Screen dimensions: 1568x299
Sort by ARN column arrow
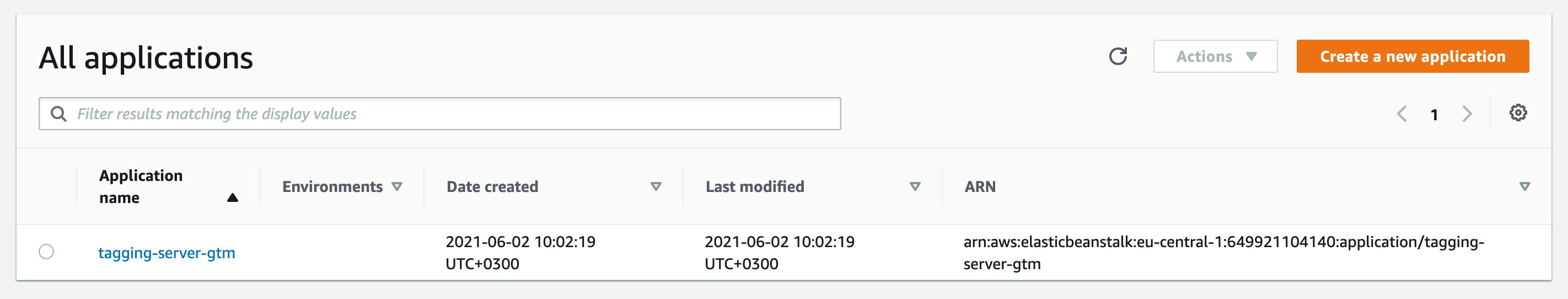click(1525, 186)
